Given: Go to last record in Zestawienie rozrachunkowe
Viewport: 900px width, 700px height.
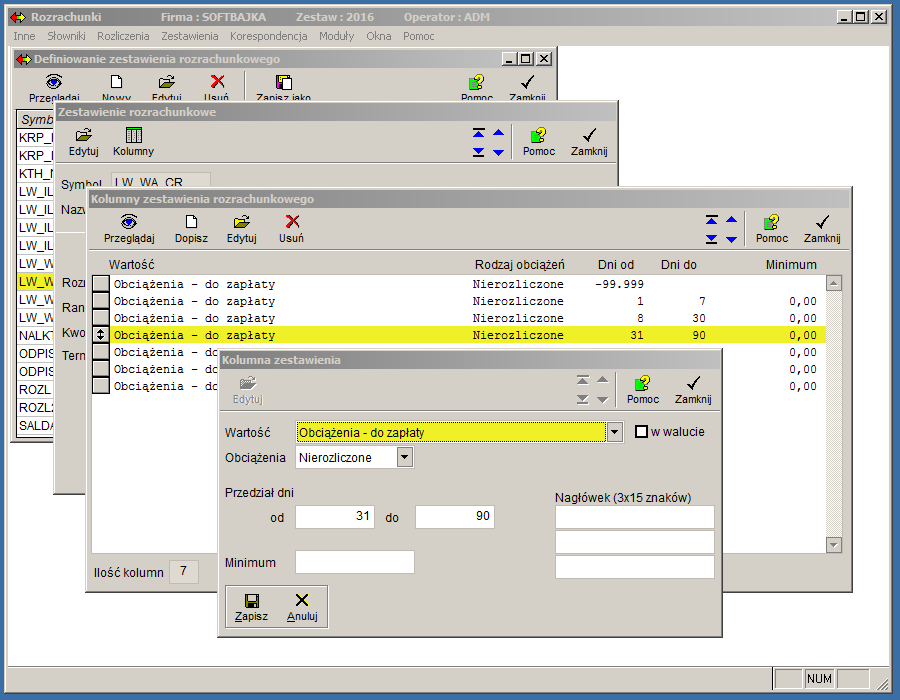Looking at the screenshot, I should click(479, 151).
